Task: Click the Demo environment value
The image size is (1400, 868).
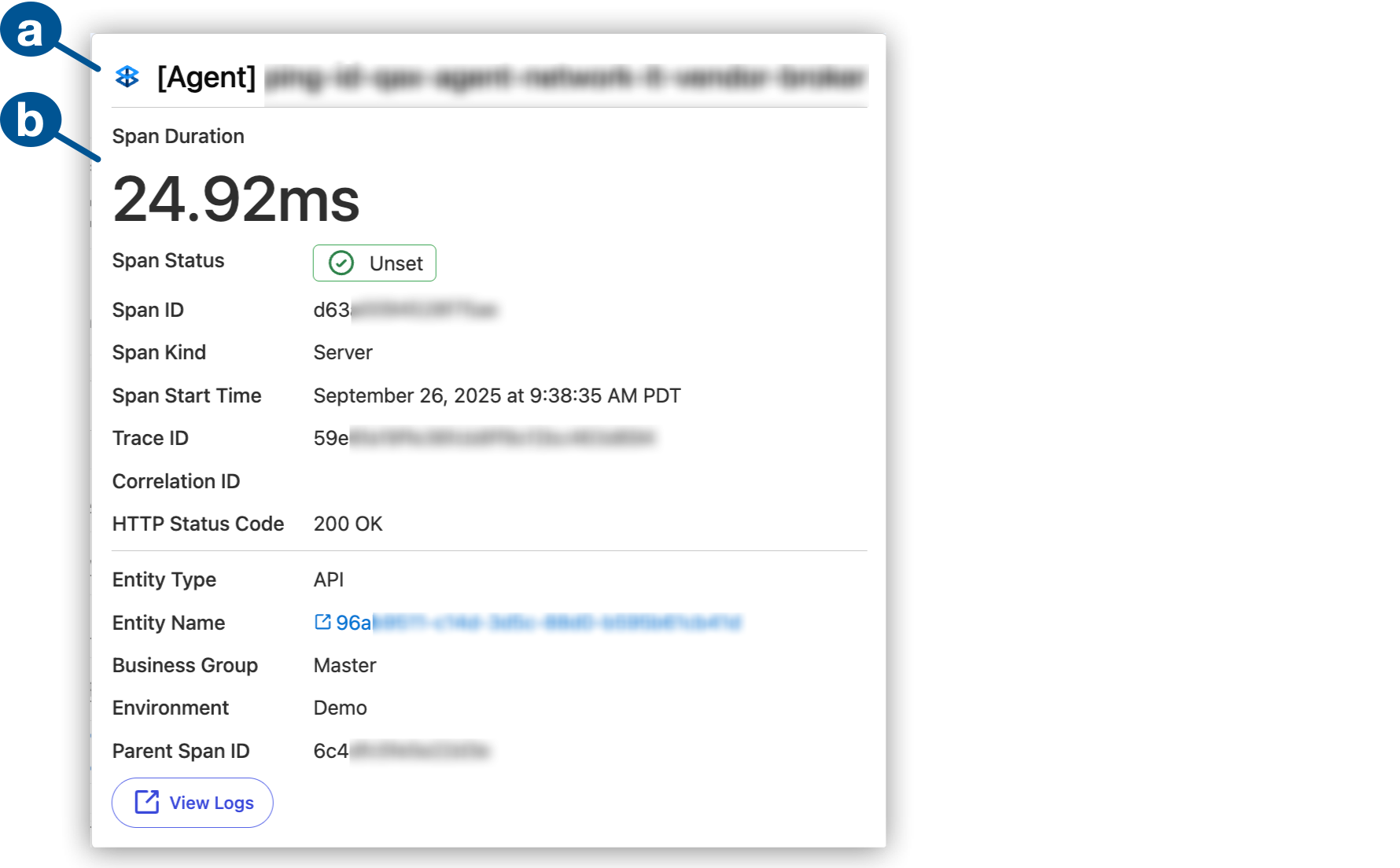Action: coord(340,708)
